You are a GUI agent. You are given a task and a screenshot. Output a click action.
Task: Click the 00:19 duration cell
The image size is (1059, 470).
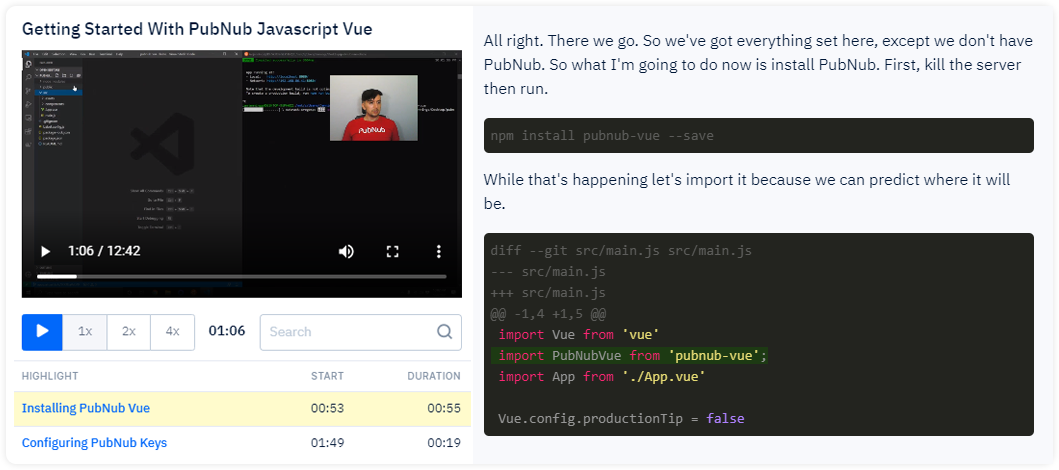click(x=444, y=443)
